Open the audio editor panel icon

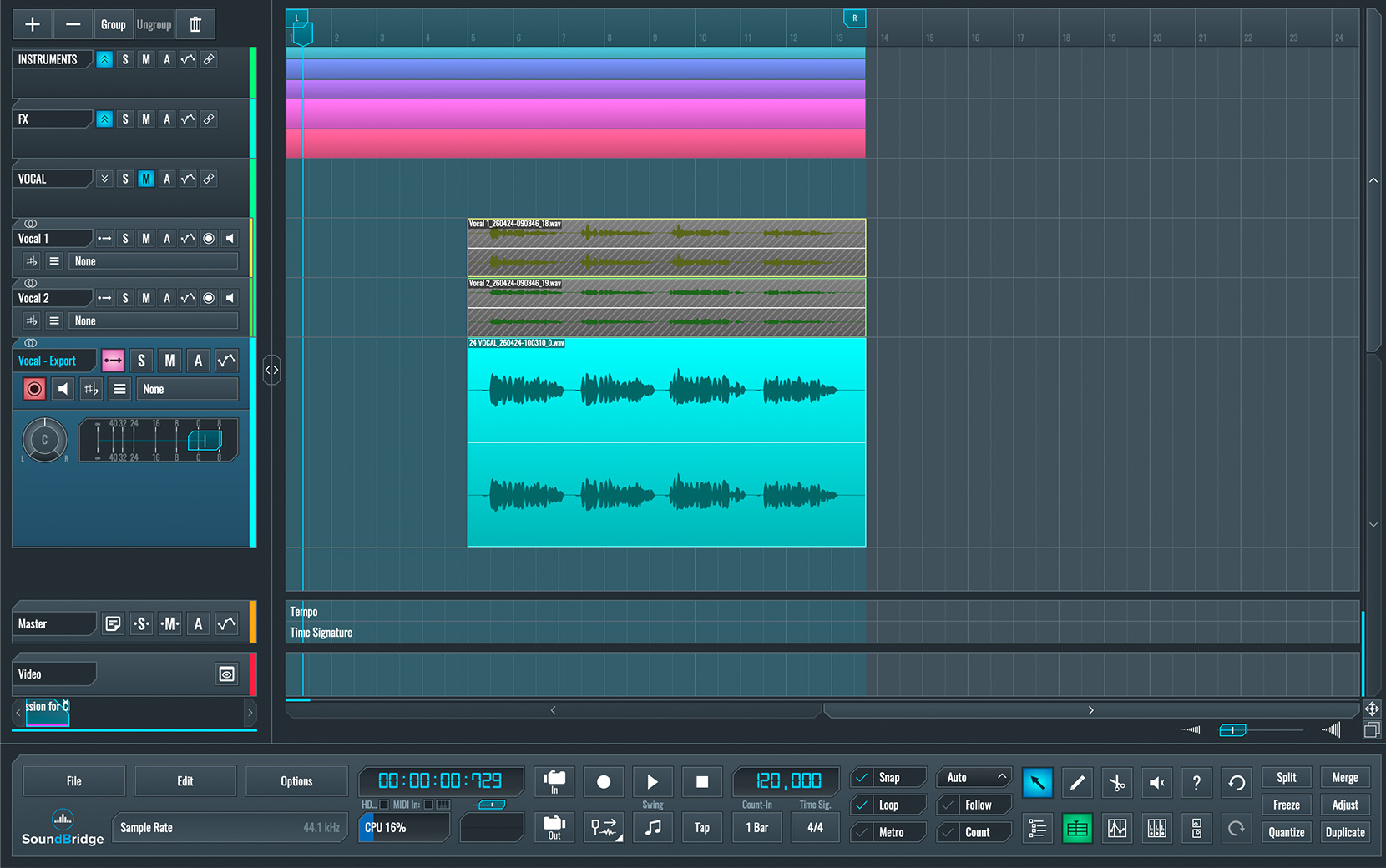(1117, 829)
